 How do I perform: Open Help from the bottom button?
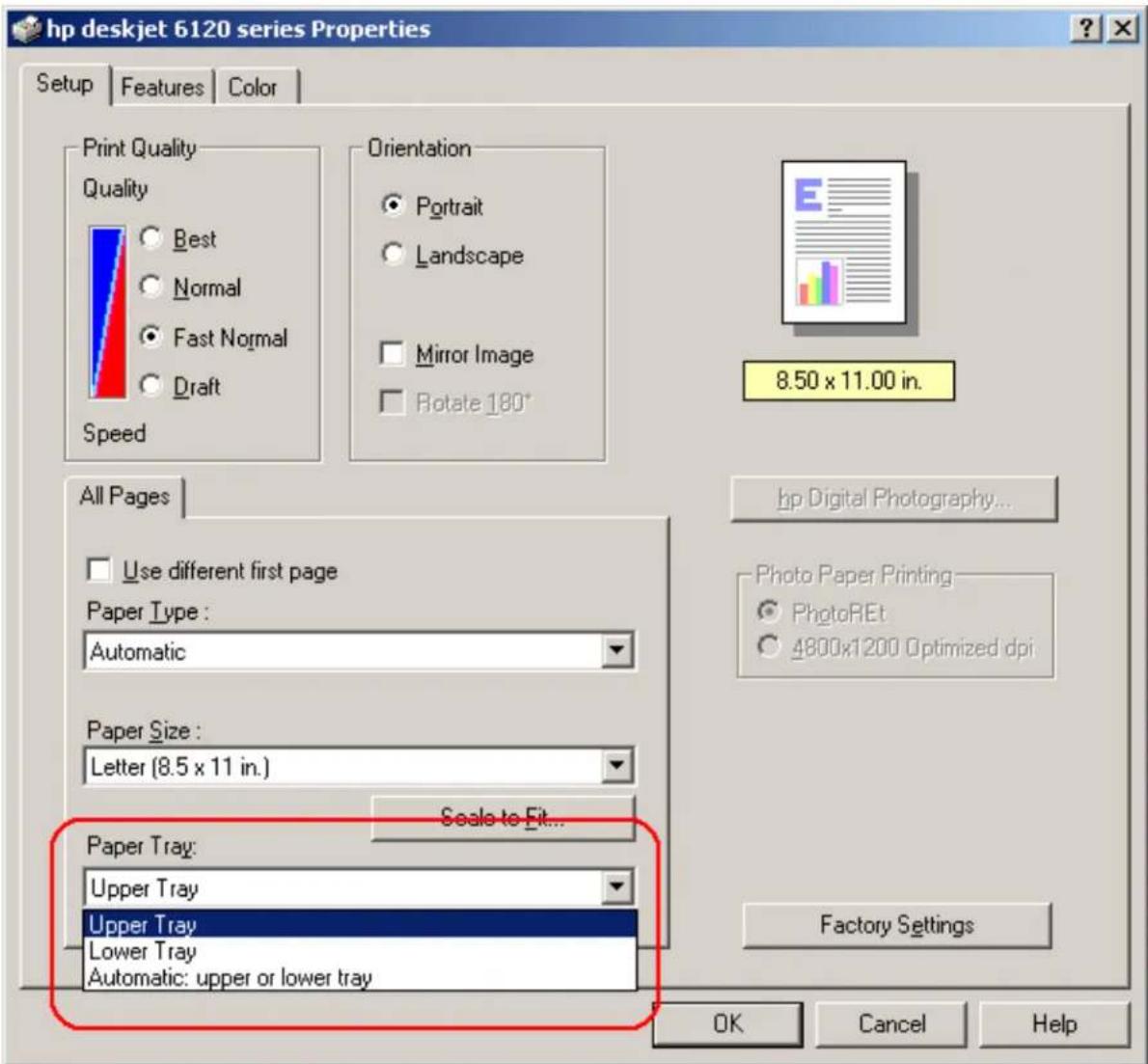click(1054, 1023)
